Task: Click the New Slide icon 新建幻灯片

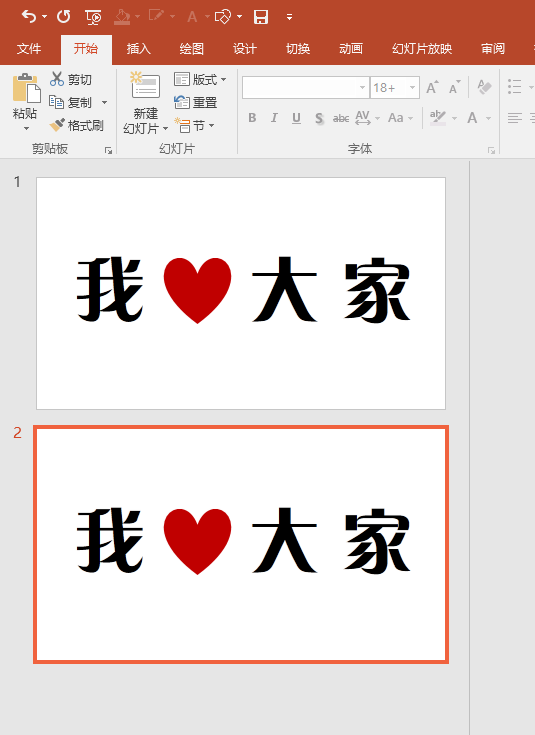Action: coord(145,85)
